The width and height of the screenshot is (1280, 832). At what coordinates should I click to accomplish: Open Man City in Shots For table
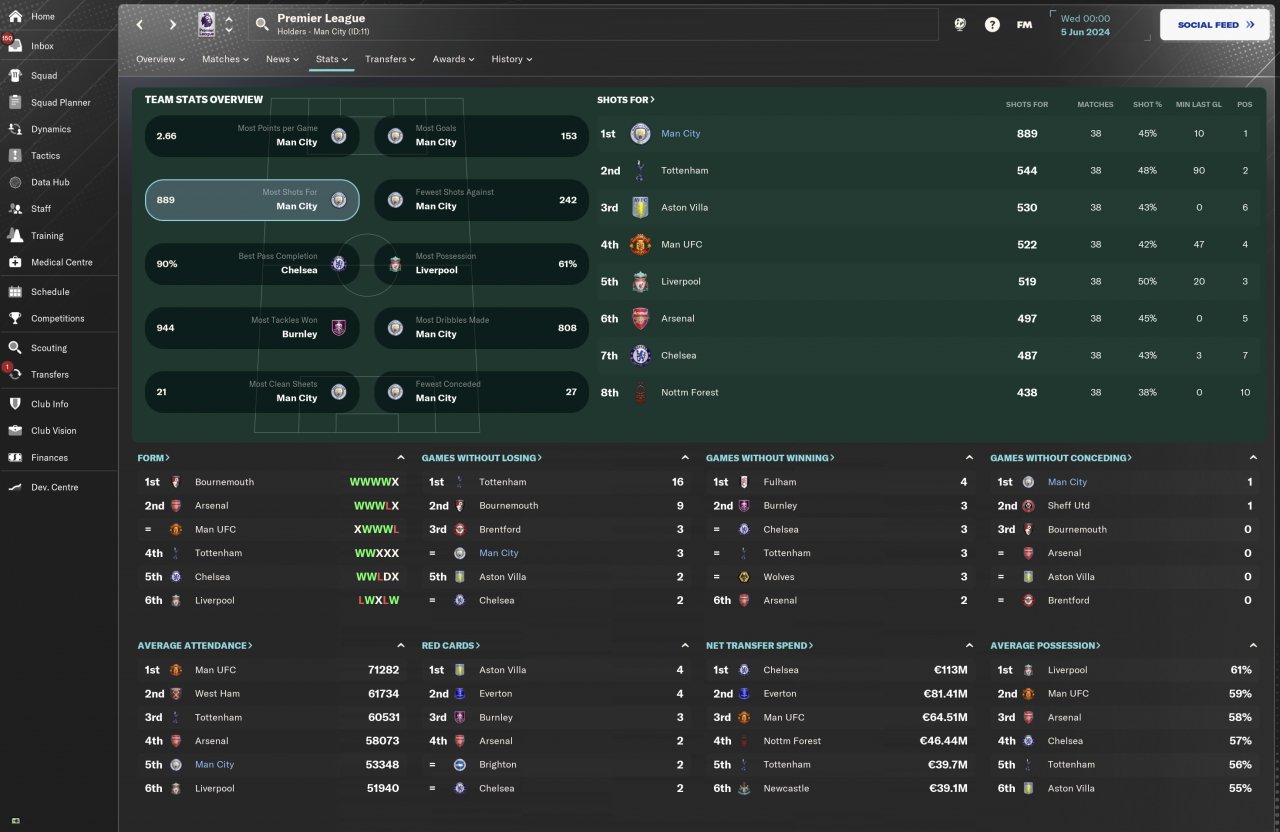[681, 134]
